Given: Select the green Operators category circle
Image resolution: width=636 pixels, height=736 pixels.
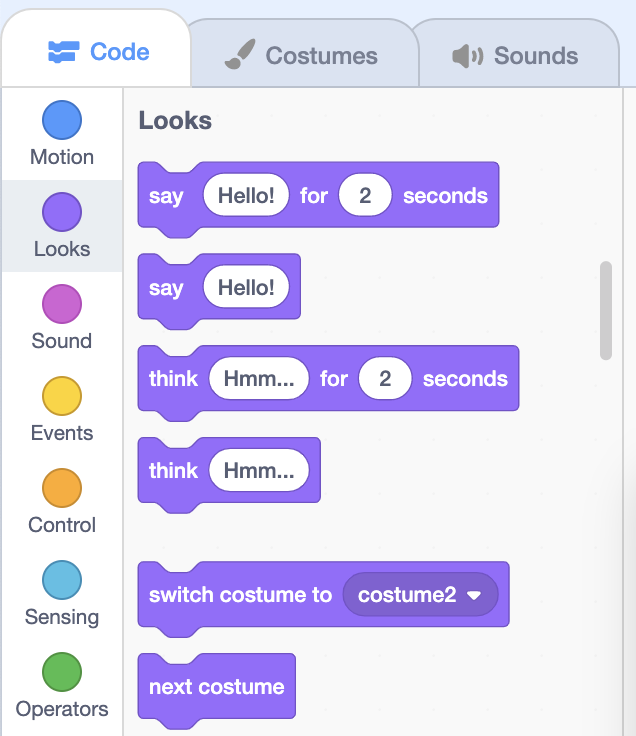Looking at the screenshot, I should coord(62,672).
